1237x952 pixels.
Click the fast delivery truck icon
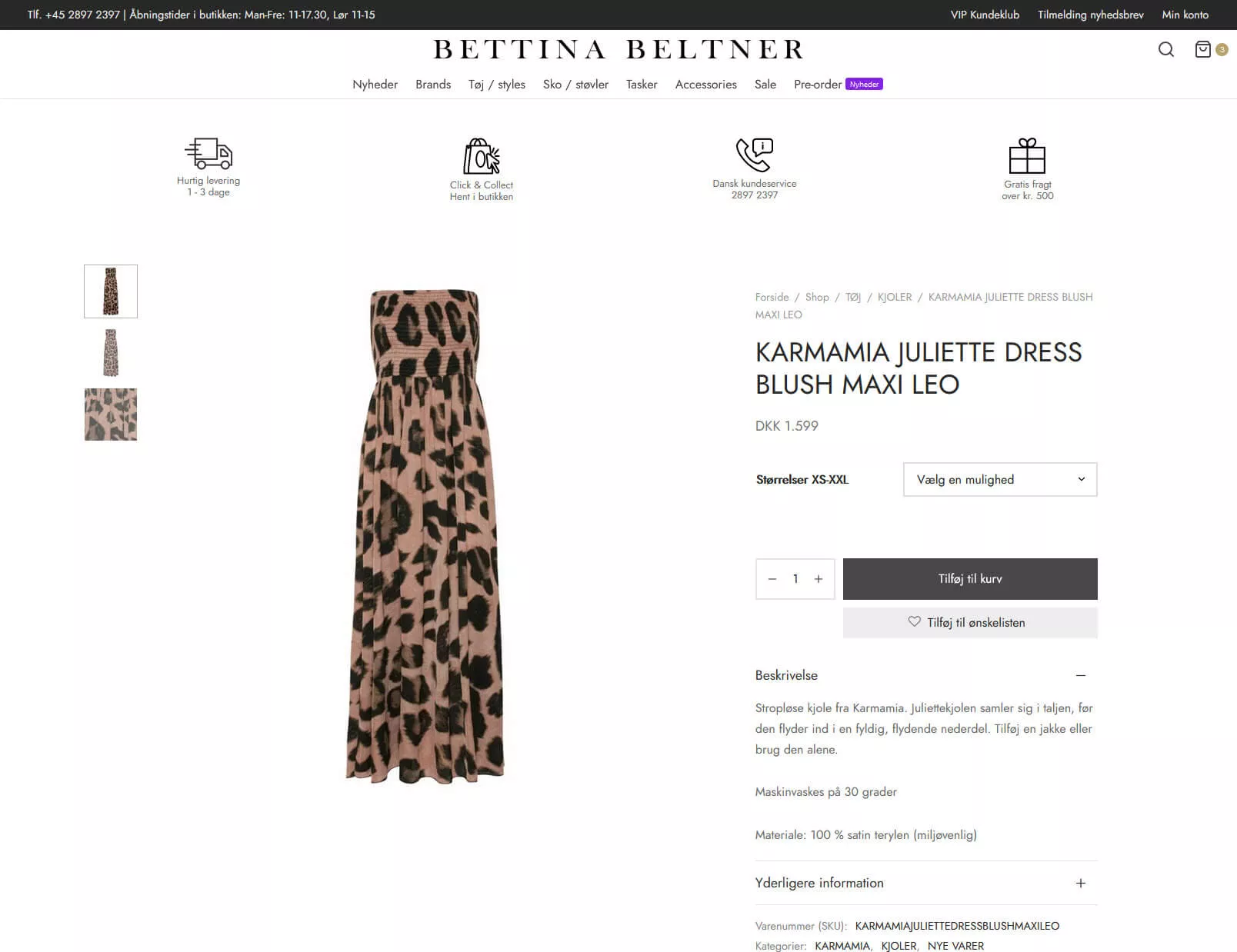[208, 153]
